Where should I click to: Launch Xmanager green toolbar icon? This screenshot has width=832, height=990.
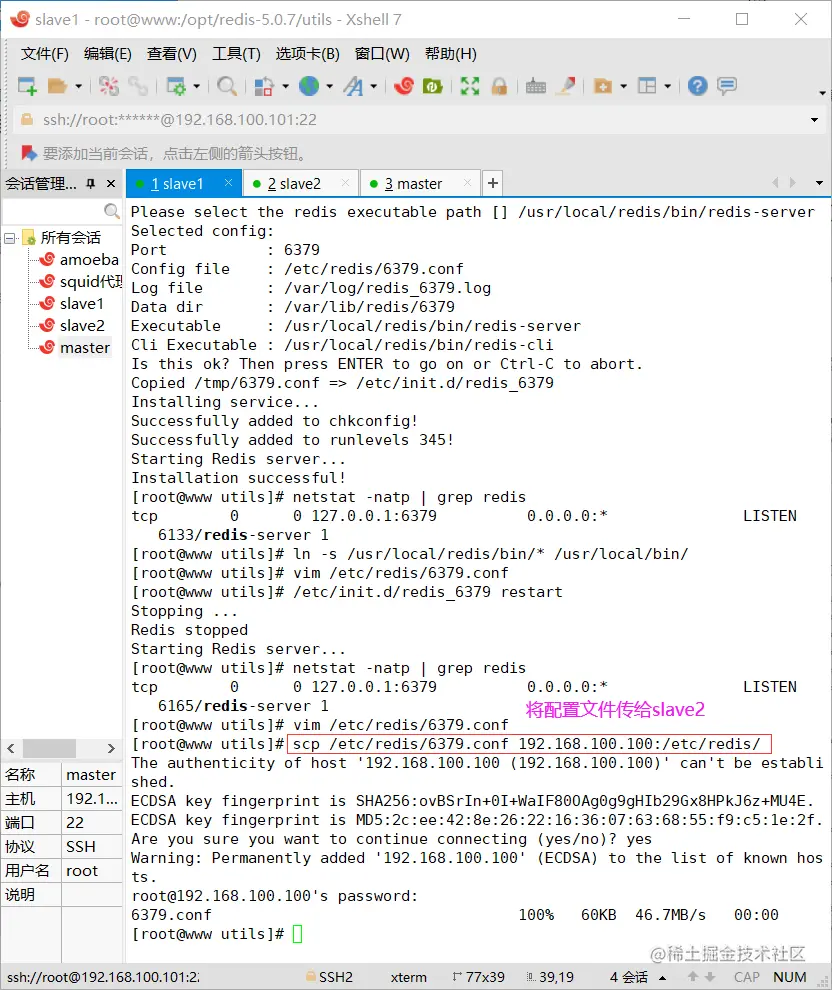click(x=433, y=86)
